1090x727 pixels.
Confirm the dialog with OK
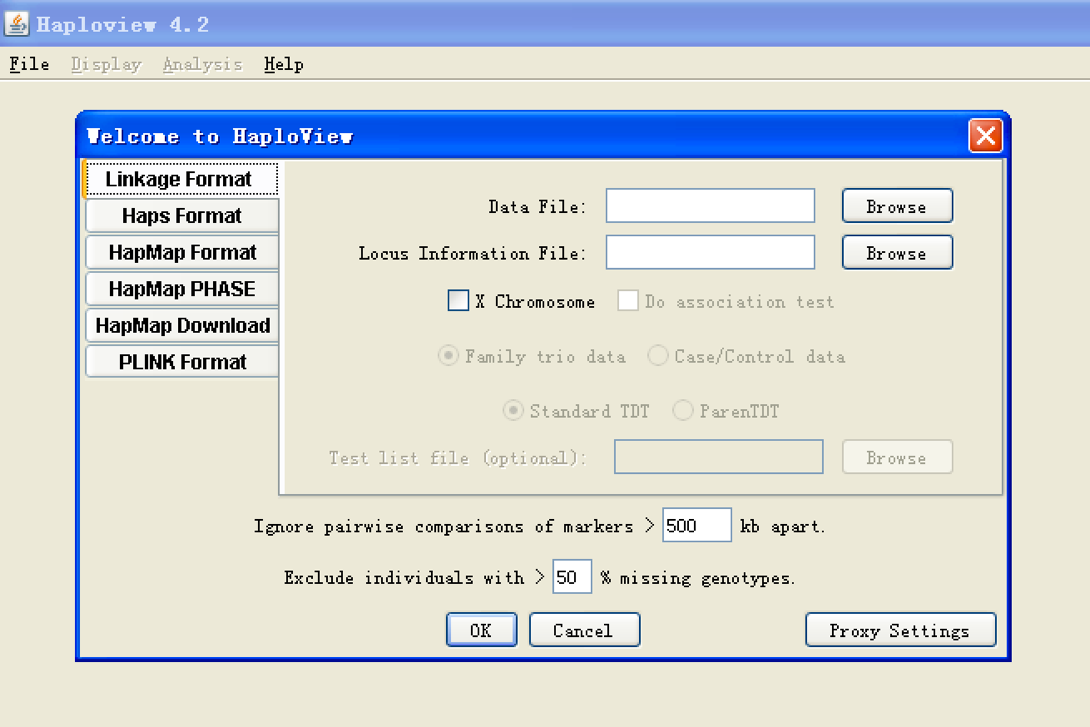point(481,630)
